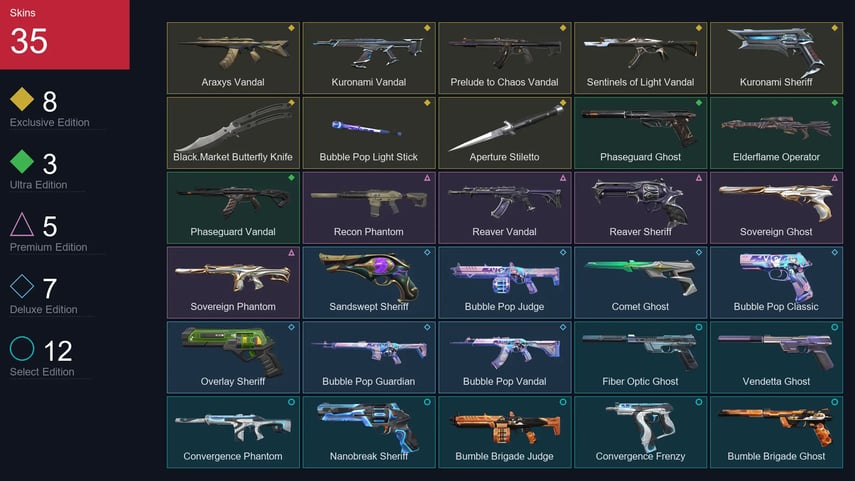855x481 pixels.
Task: Click the Skins 35 red header box
Action: pyautogui.click(x=65, y=34)
